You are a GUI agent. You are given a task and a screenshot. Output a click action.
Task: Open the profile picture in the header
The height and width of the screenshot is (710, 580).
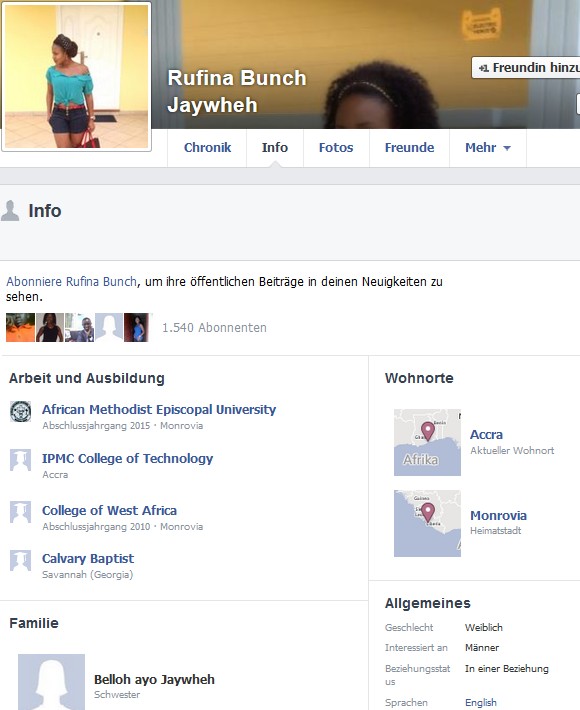point(76,76)
